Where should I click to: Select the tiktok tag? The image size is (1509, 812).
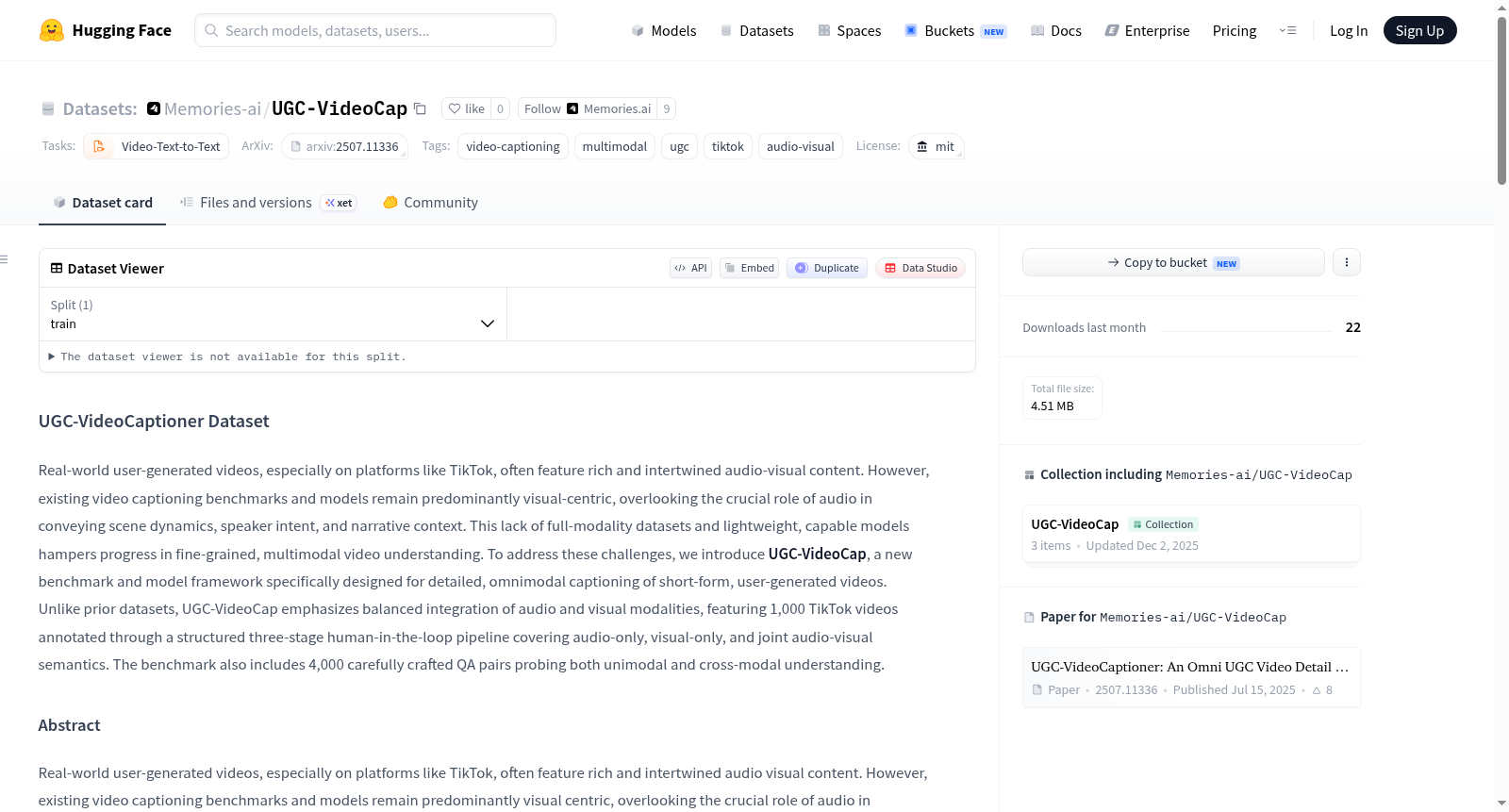click(x=728, y=146)
